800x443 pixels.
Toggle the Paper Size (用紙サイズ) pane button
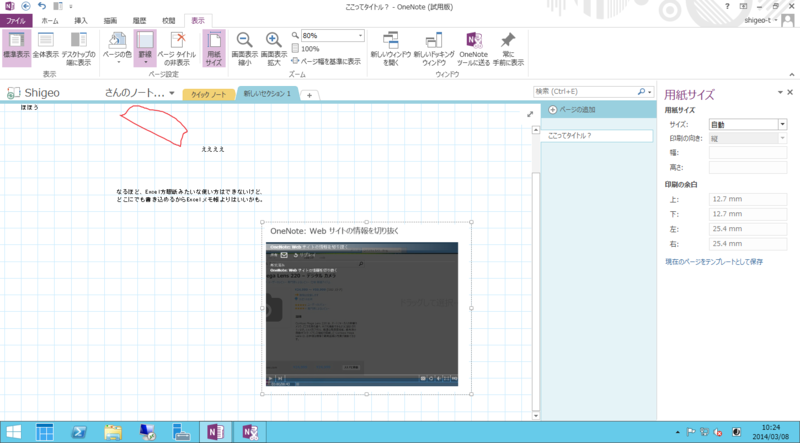(x=214, y=48)
